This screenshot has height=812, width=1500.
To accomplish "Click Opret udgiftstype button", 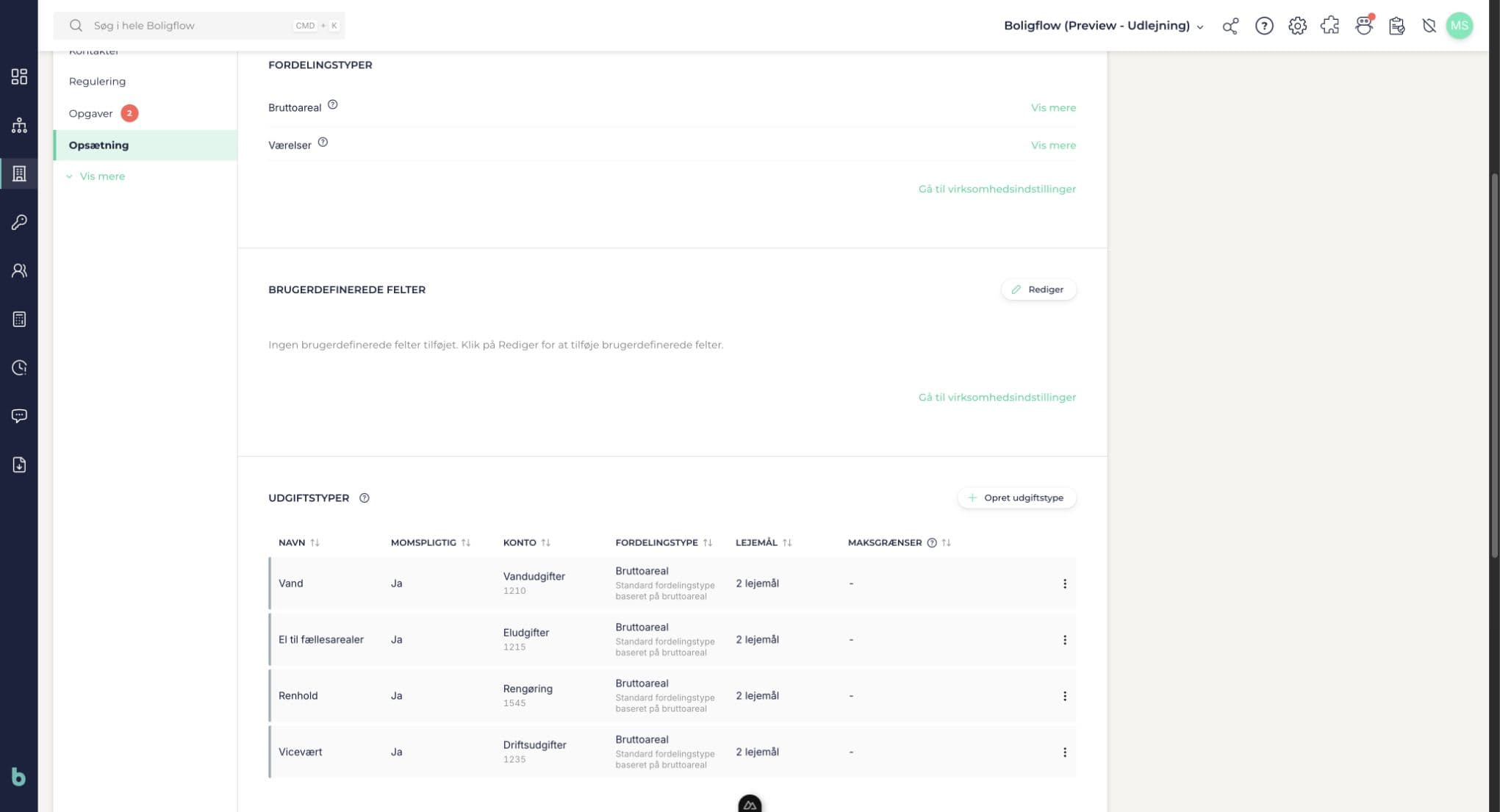I will pyautogui.click(x=1016, y=497).
